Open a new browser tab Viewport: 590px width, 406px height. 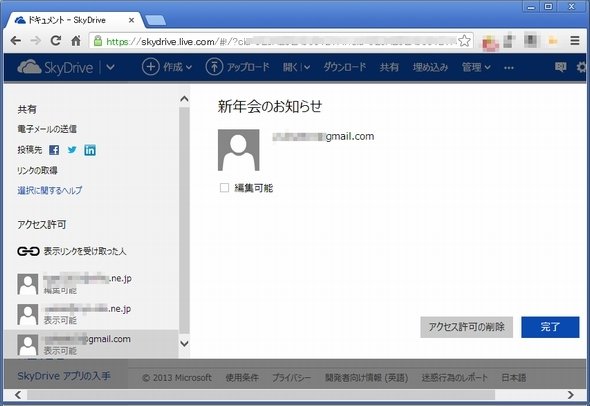(155, 21)
